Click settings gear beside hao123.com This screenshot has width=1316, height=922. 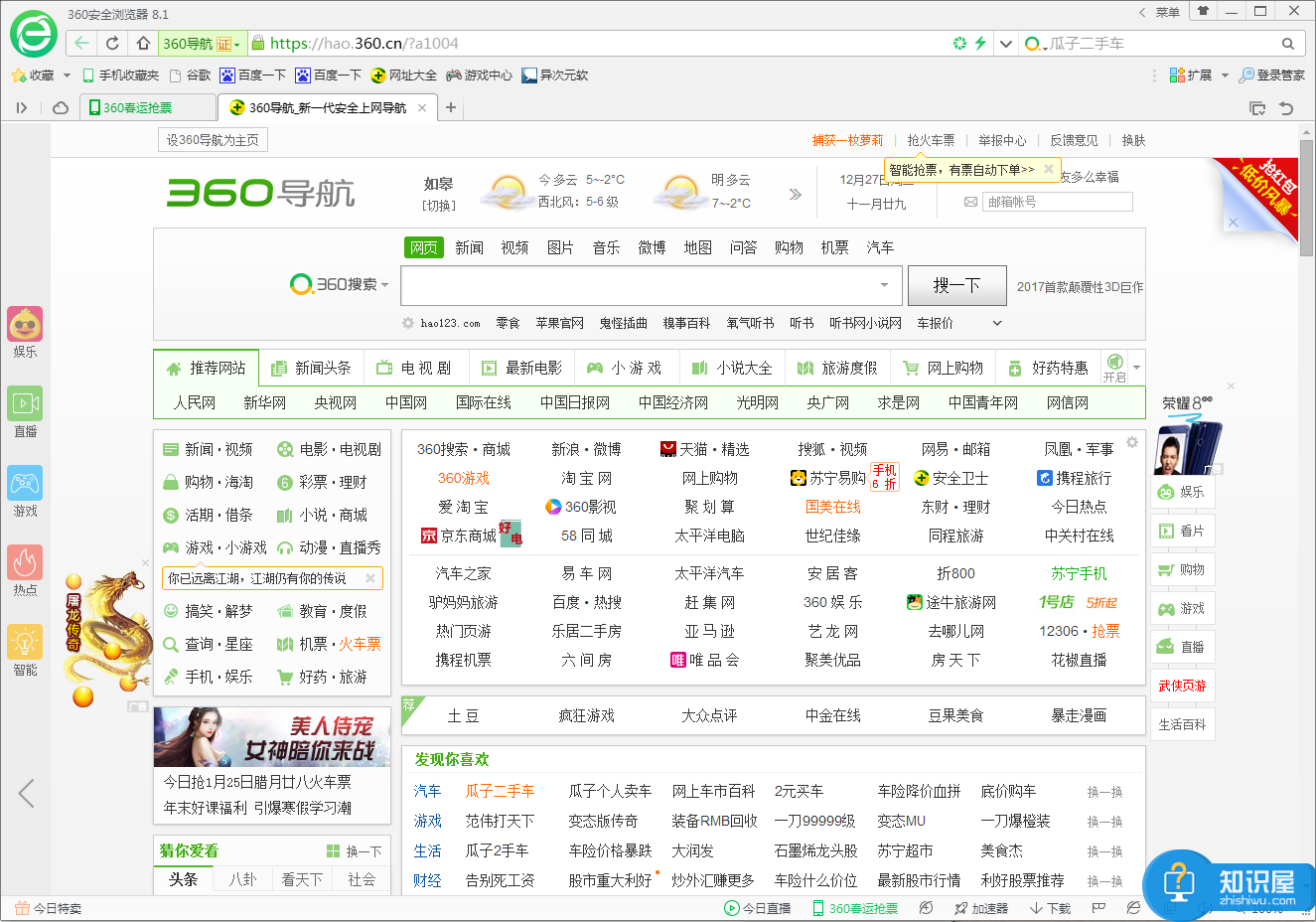tap(407, 323)
